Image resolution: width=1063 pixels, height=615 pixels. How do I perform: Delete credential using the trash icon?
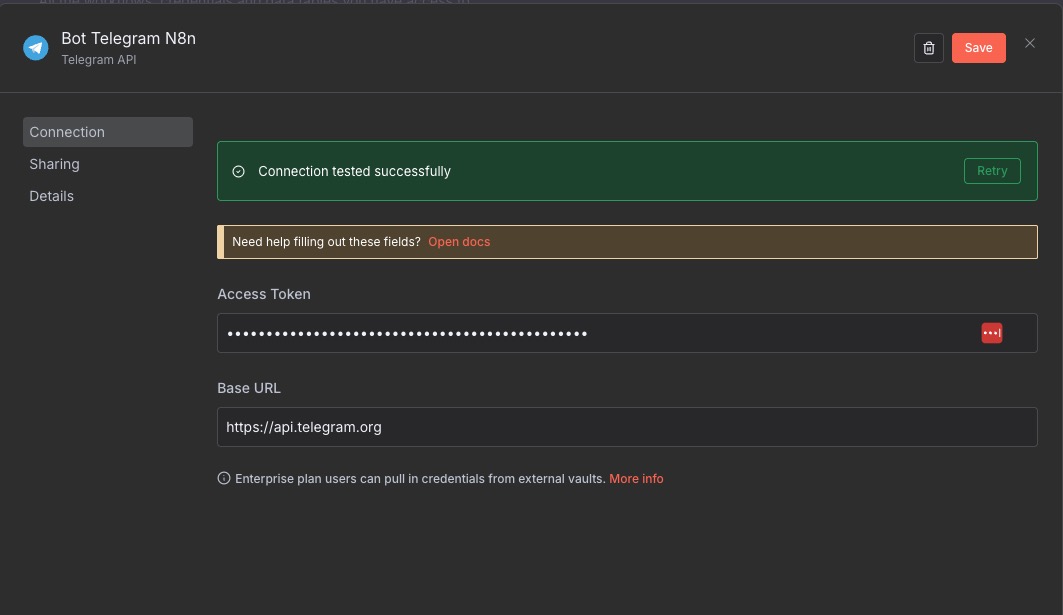click(928, 48)
